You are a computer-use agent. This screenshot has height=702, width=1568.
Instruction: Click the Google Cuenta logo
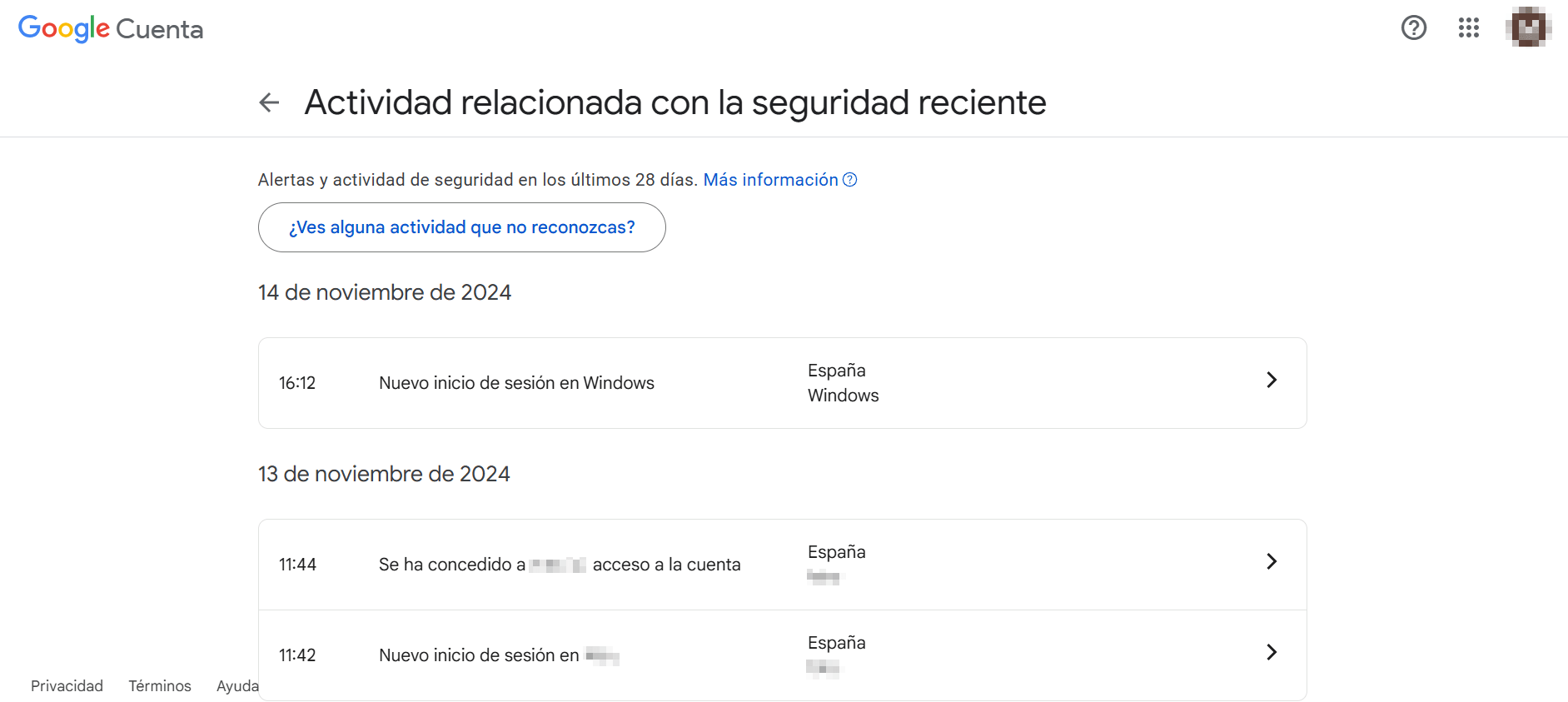tap(111, 28)
